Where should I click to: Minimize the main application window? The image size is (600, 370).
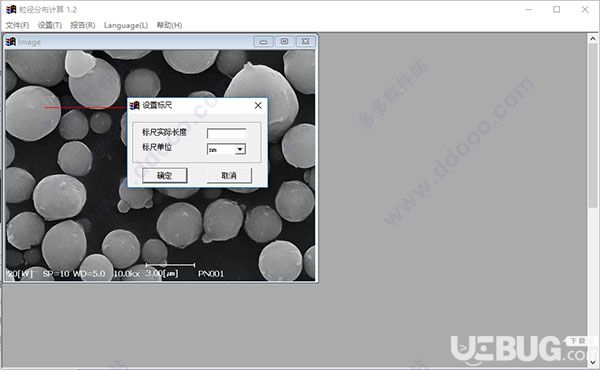coord(529,10)
